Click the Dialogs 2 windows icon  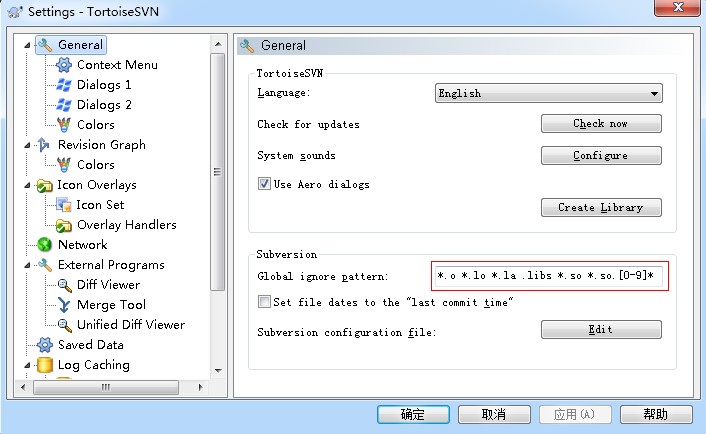[64, 105]
